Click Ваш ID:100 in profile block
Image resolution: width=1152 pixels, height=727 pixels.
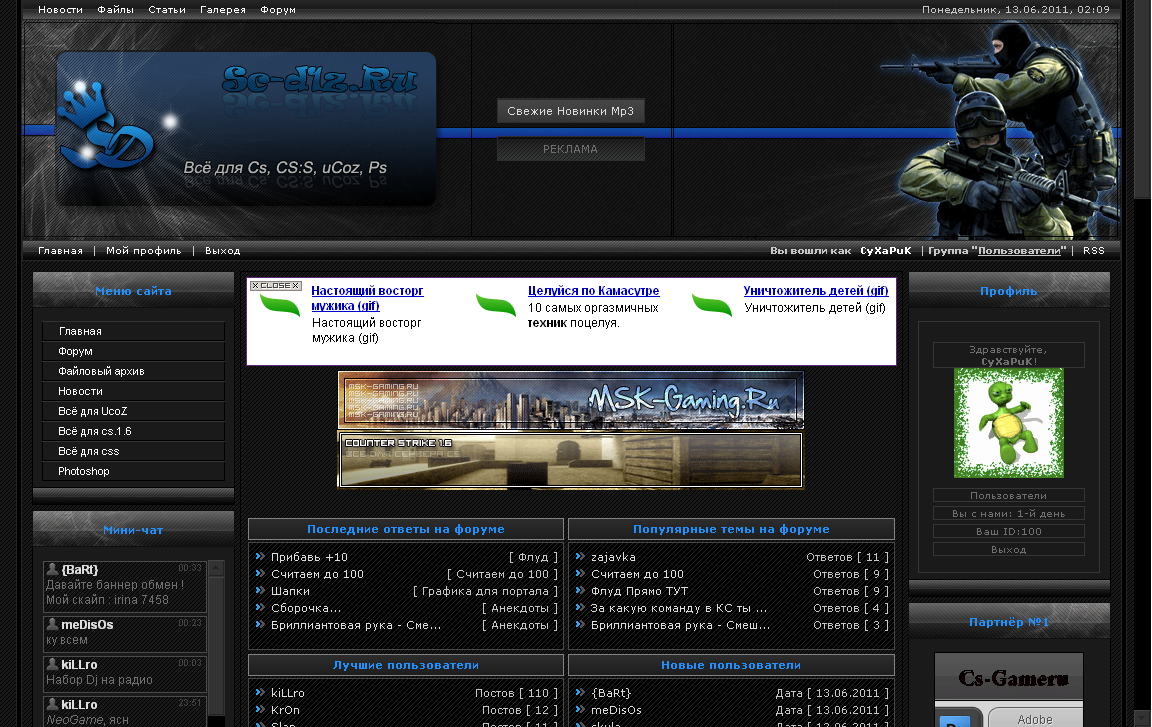click(1009, 531)
